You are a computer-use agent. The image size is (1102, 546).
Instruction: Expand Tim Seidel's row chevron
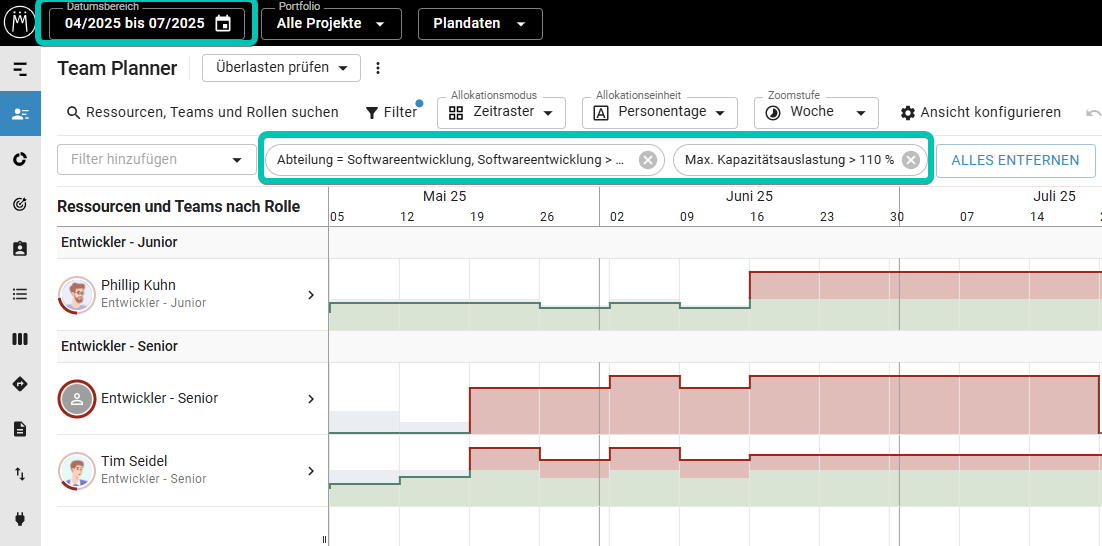(x=311, y=471)
